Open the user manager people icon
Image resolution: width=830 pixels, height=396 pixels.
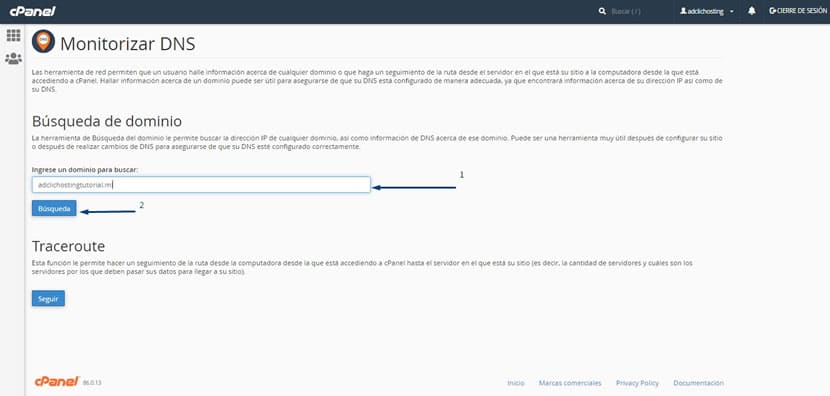coord(13,58)
